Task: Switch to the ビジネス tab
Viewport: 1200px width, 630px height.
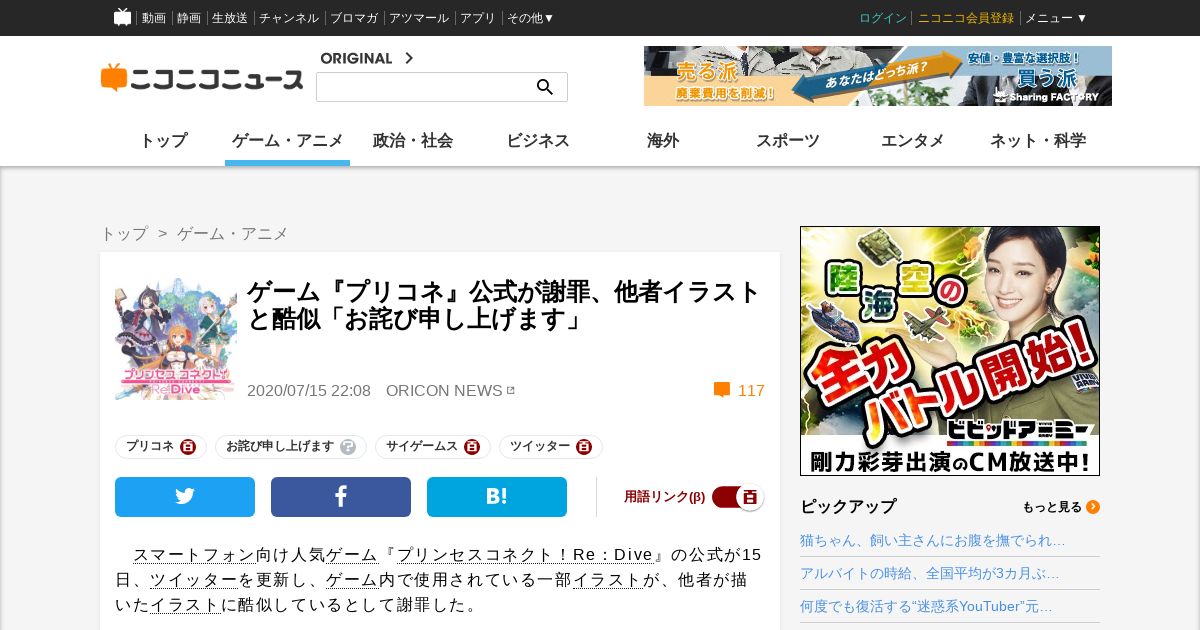Action: click(x=538, y=141)
